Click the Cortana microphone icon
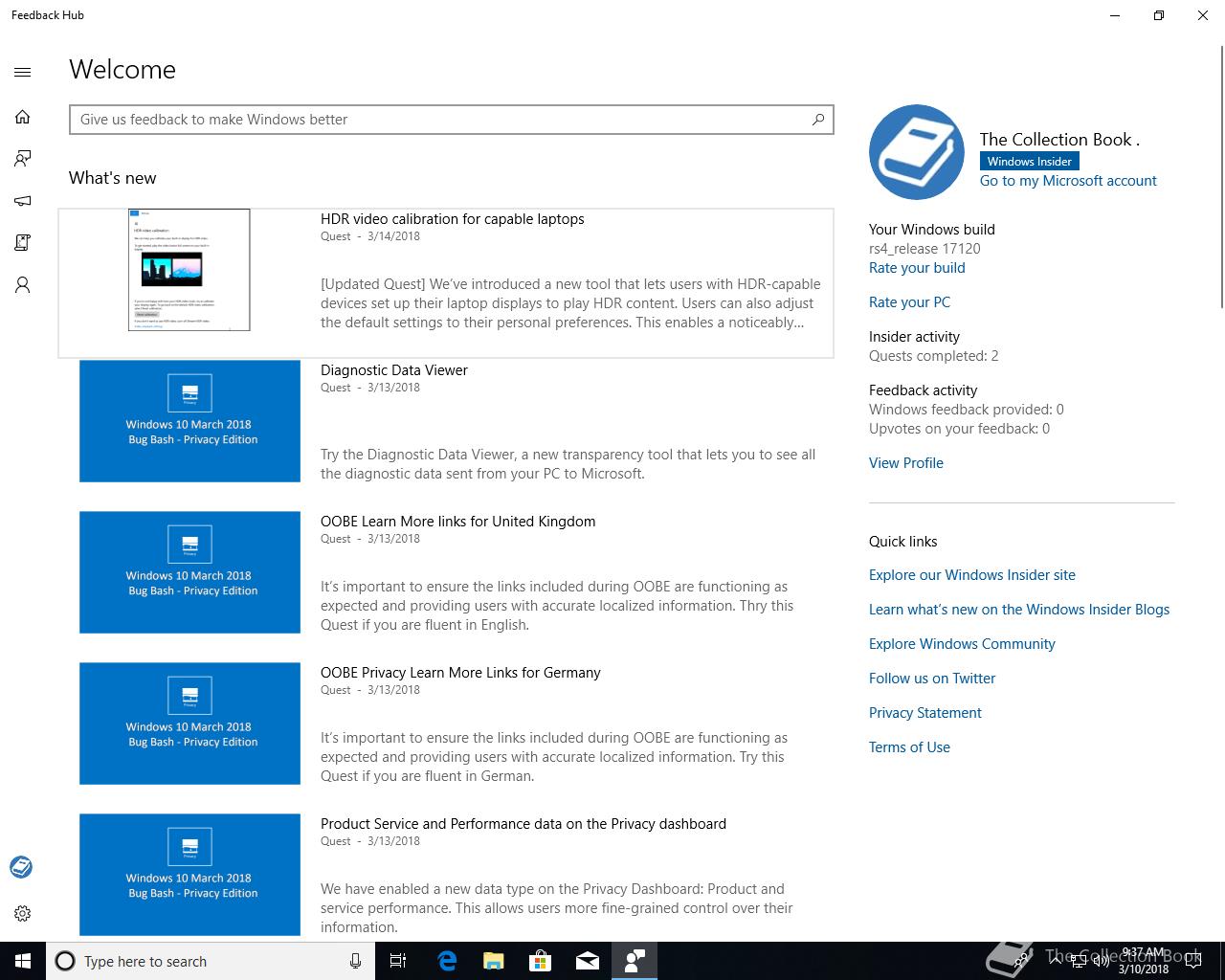The image size is (1225, 980). [355, 961]
